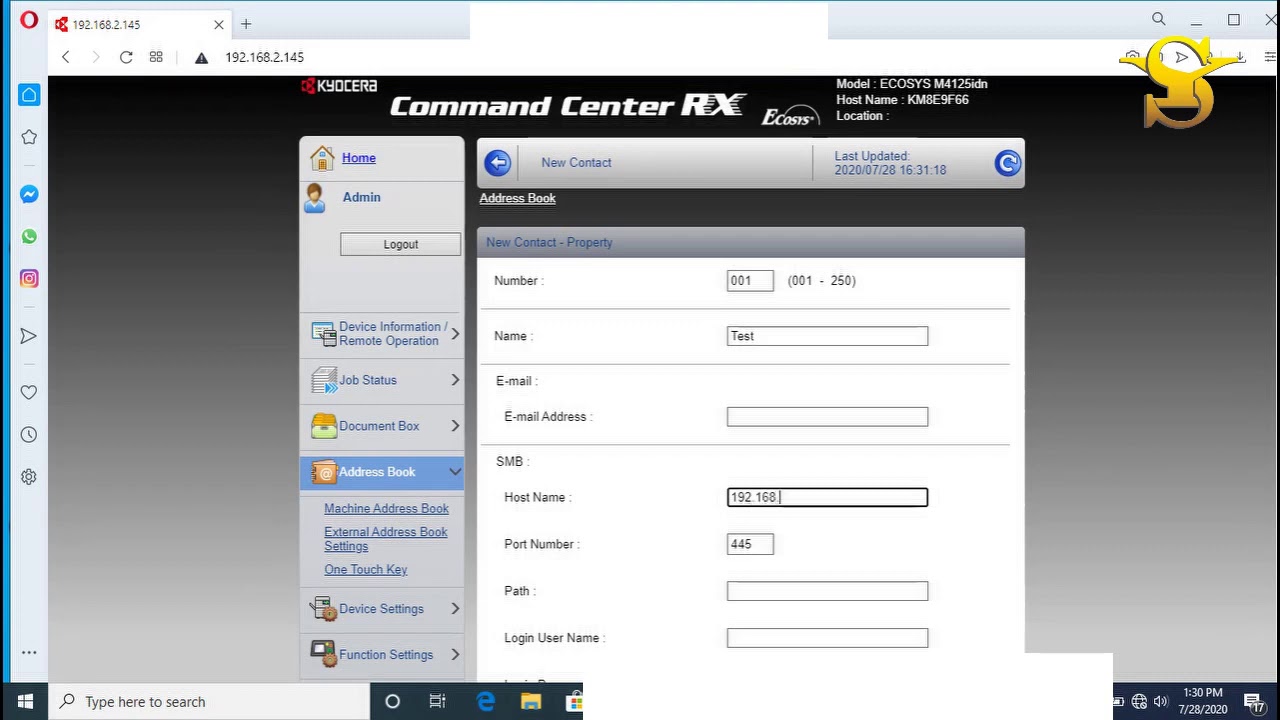This screenshot has width=1280, height=720.
Task: Click the New Contact title text
Action: (x=576, y=163)
